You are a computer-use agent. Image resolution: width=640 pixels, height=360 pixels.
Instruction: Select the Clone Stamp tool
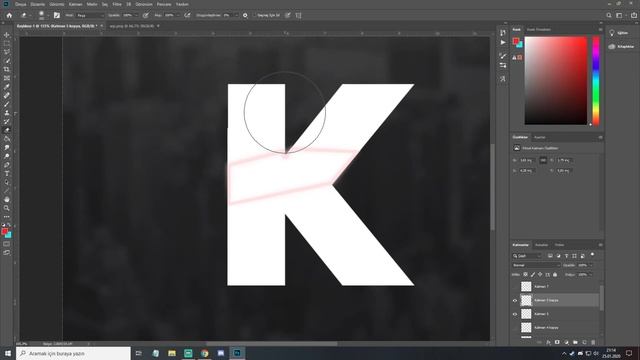tap(7, 113)
